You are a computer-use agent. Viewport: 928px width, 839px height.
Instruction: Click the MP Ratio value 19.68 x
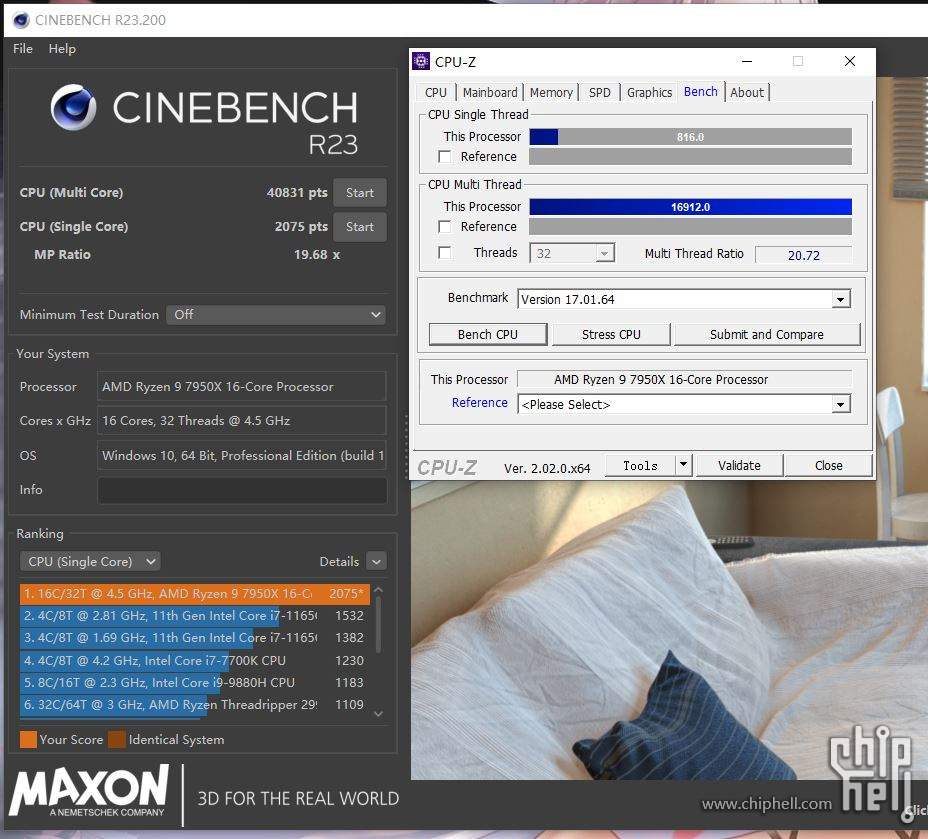pyautogui.click(x=317, y=254)
